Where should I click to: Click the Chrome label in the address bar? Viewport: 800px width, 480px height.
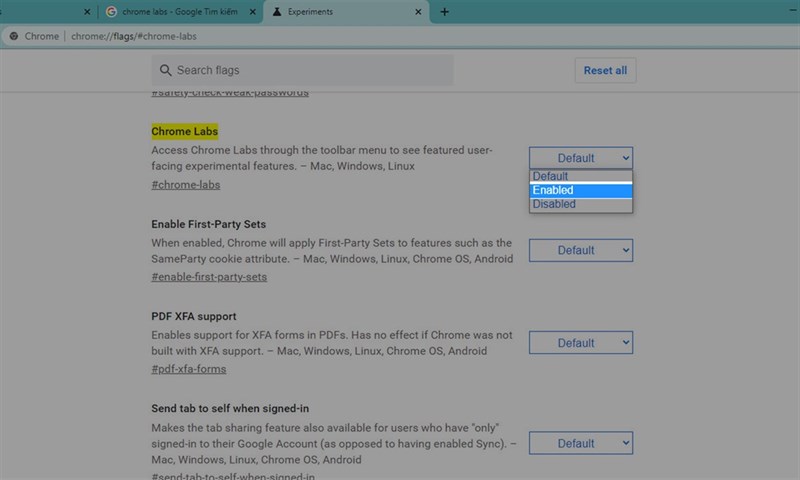[42, 36]
